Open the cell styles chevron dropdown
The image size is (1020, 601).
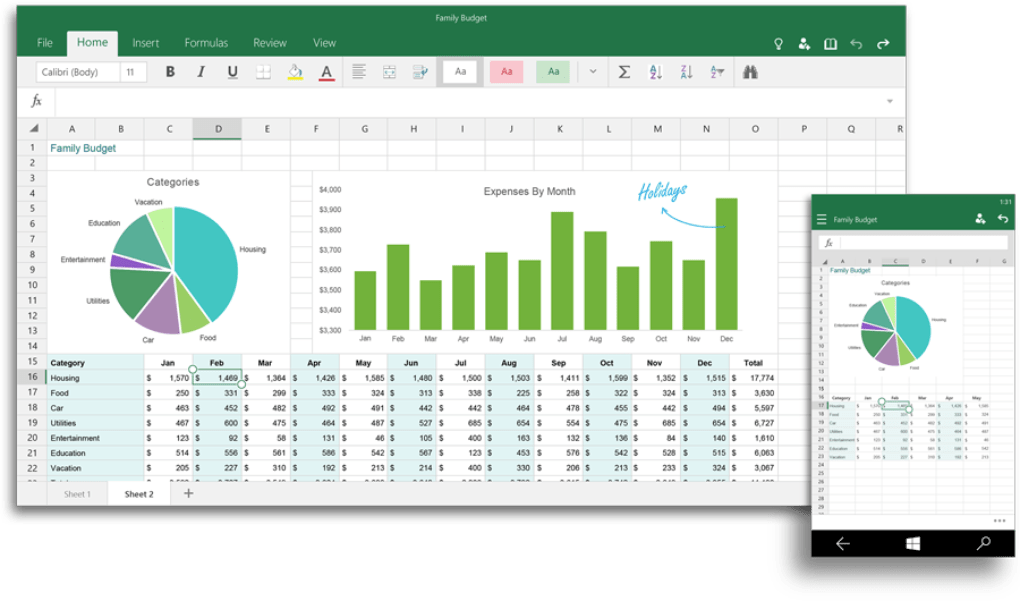pos(592,71)
